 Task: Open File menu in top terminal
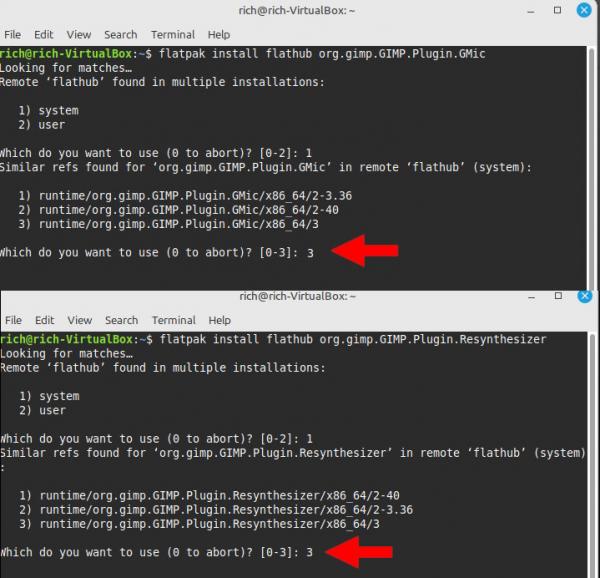(13, 35)
